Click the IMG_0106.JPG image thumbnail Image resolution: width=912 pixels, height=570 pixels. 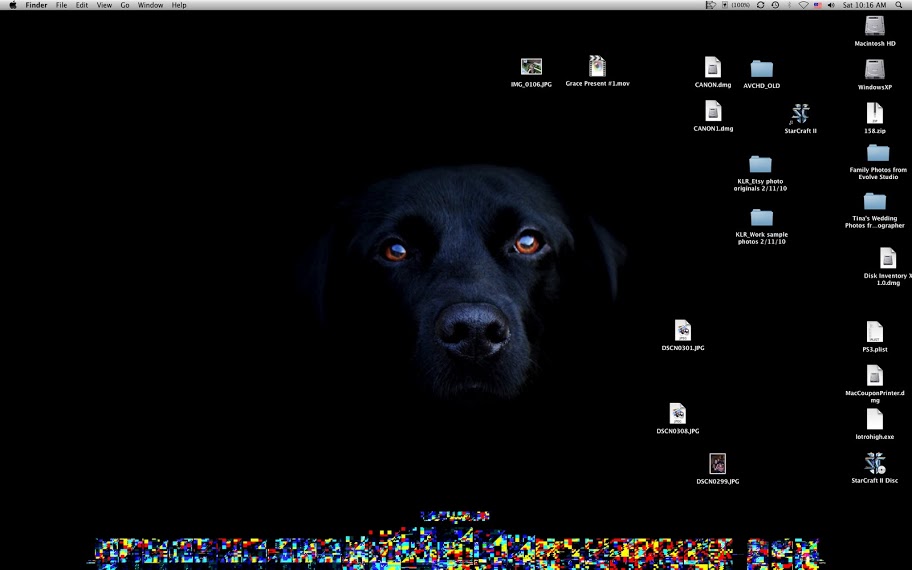click(x=531, y=67)
